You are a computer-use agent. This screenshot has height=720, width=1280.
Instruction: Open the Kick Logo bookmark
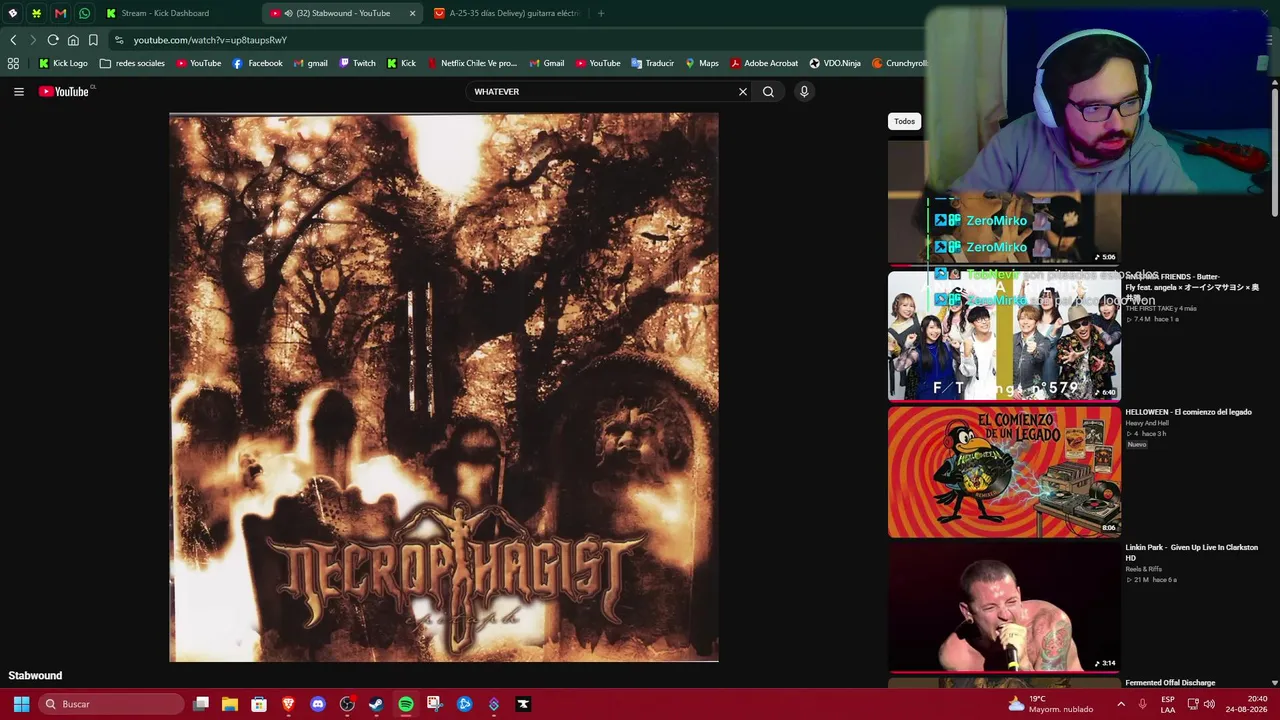63,63
